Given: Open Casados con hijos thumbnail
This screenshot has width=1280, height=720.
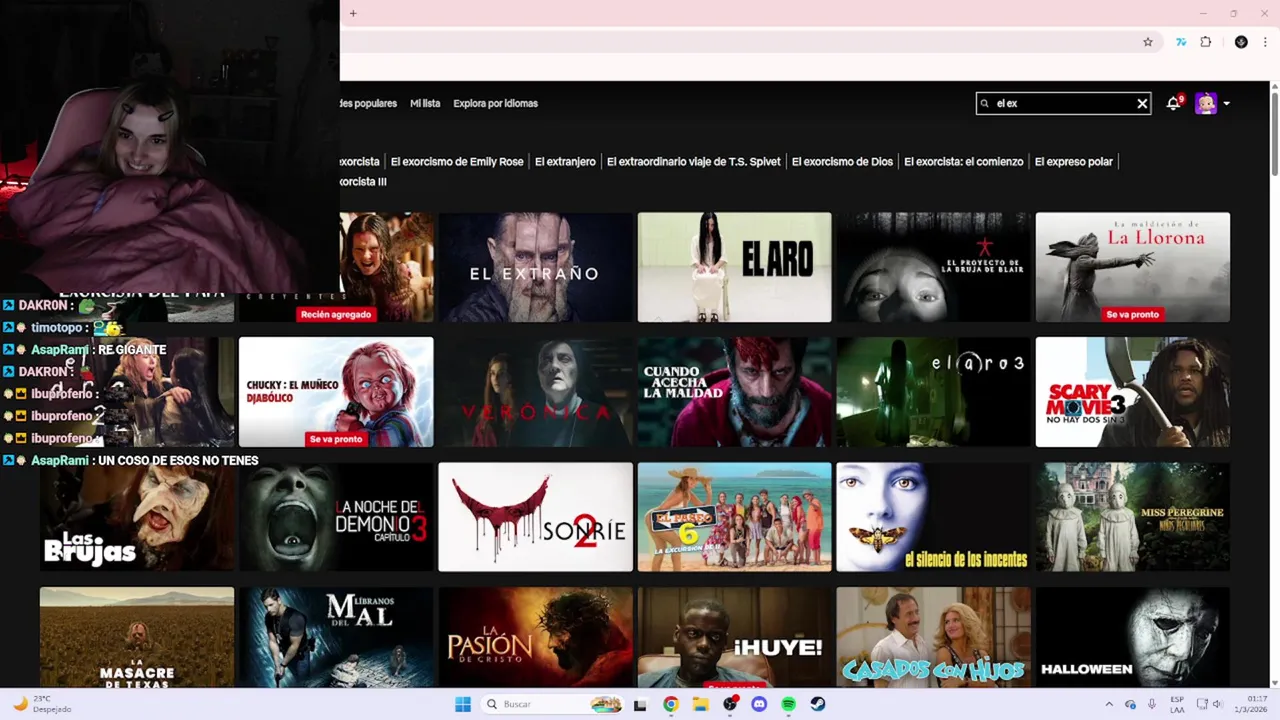Looking at the screenshot, I should [x=933, y=637].
